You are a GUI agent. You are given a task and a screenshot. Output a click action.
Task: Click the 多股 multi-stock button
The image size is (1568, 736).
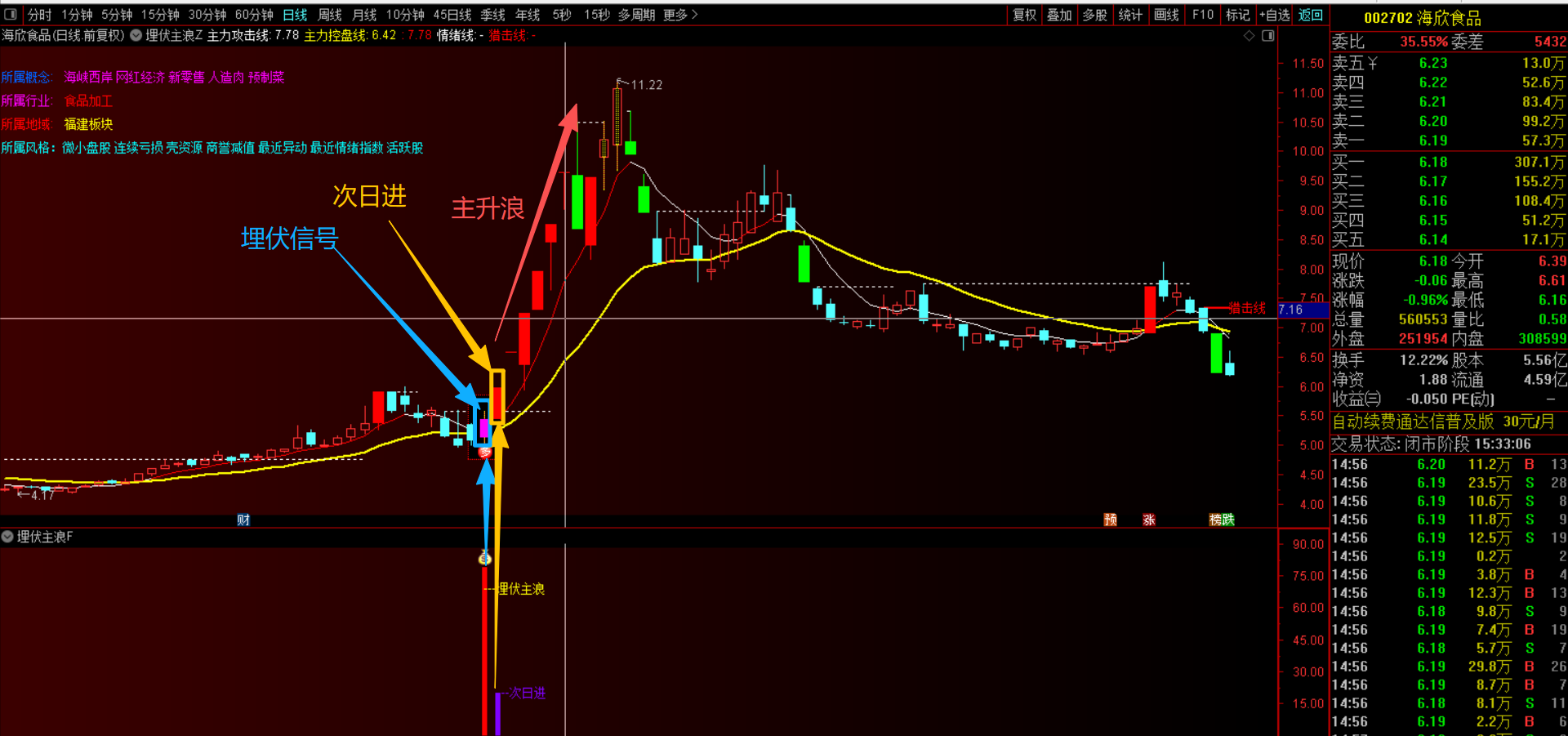click(1094, 15)
